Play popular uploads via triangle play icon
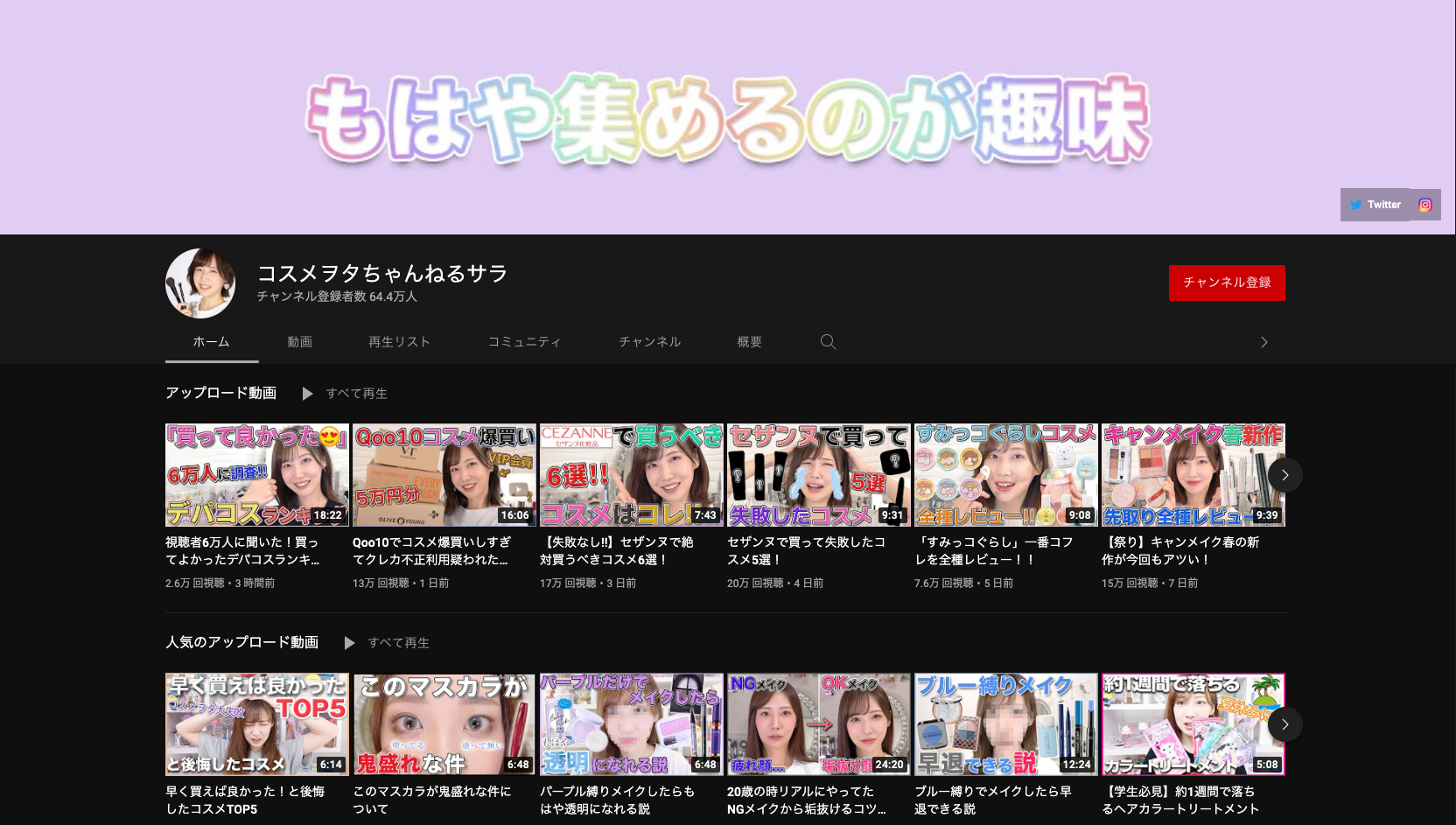 (x=350, y=643)
